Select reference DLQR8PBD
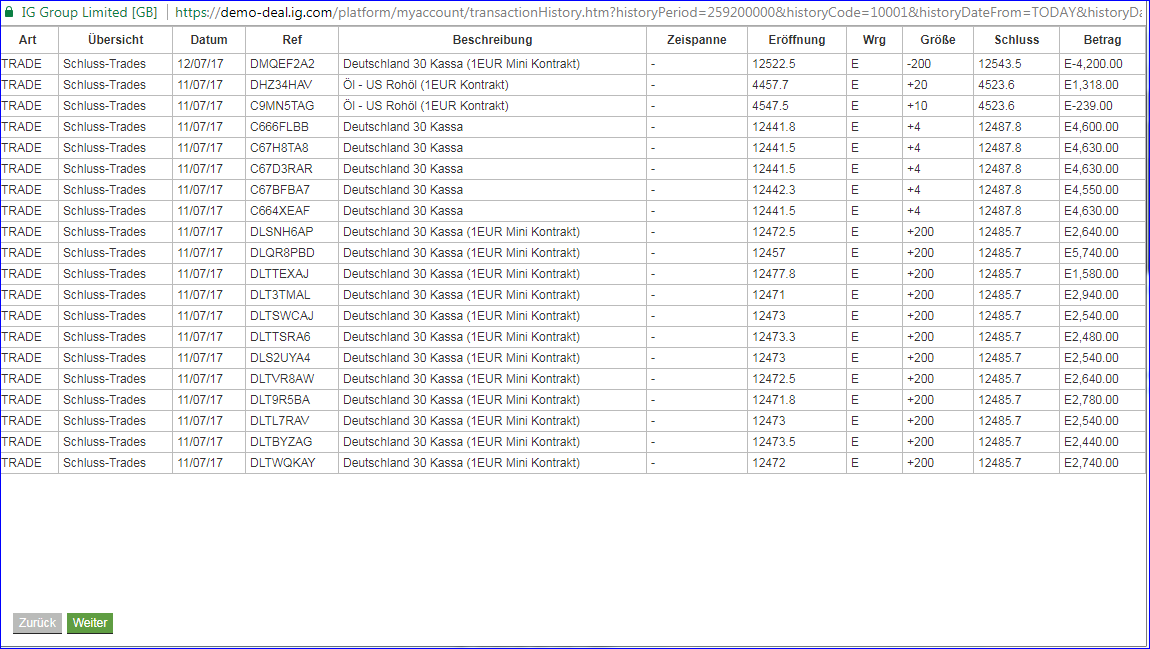The image size is (1150, 649). 281,253
